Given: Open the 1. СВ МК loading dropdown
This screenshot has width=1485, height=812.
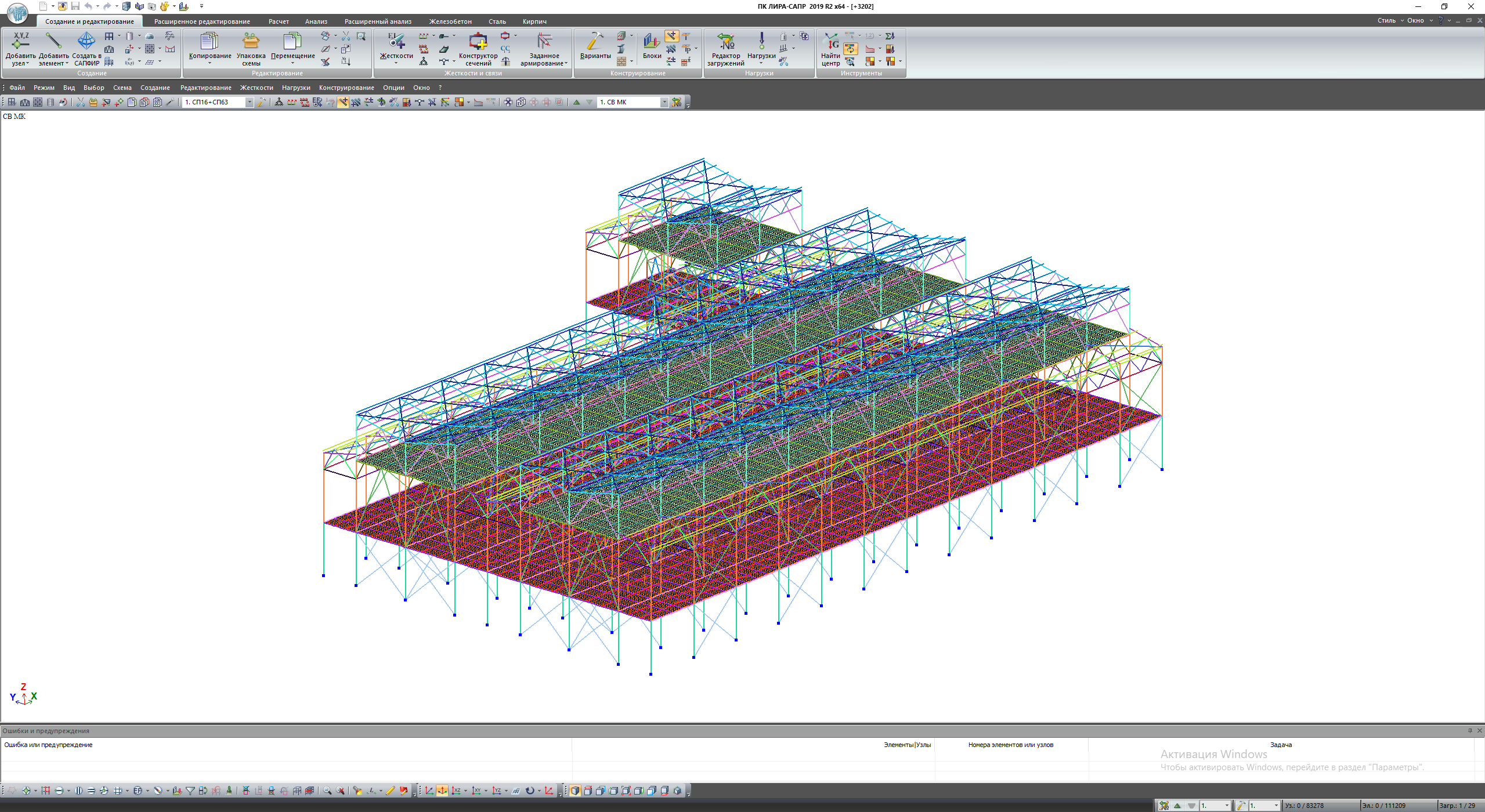Looking at the screenshot, I should pyautogui.click(x=664, y=103).
